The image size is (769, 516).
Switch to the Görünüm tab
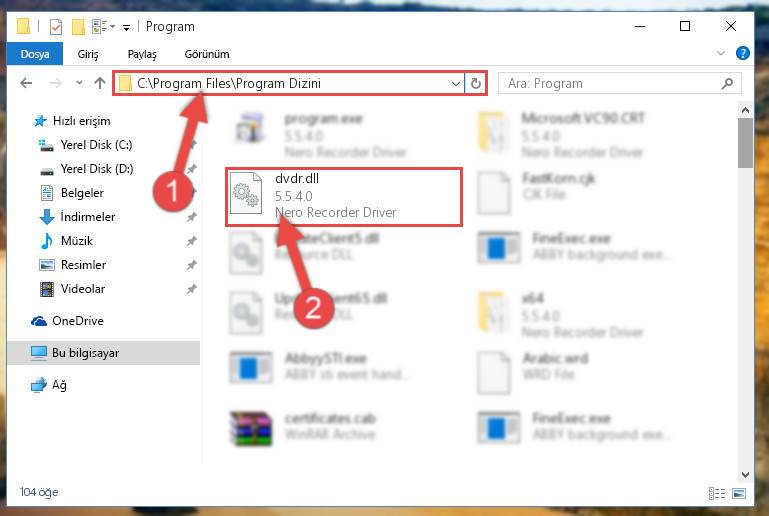(206, 54)
